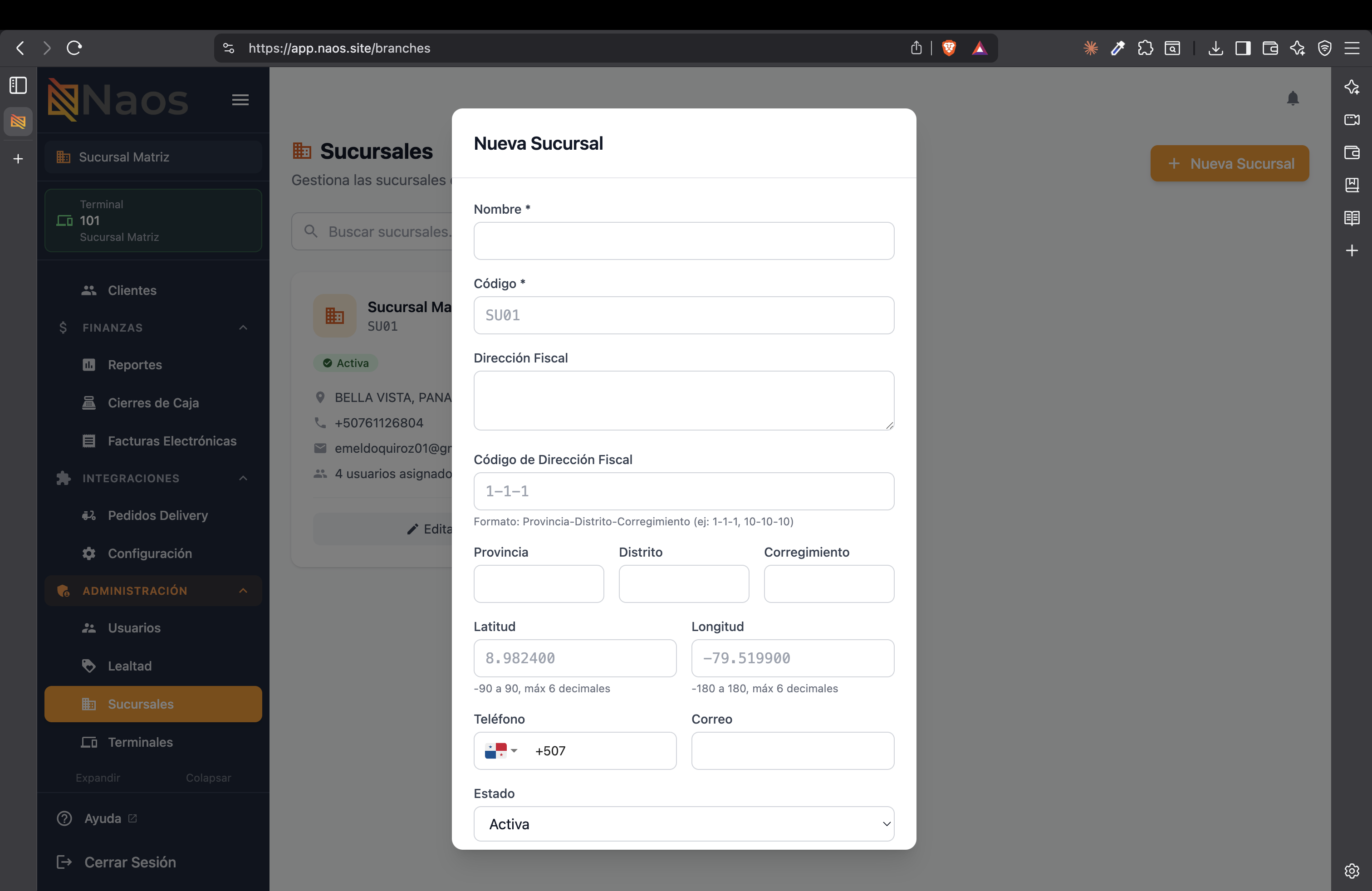
Task: Click the Distrito field
Action: pos(684,584)
